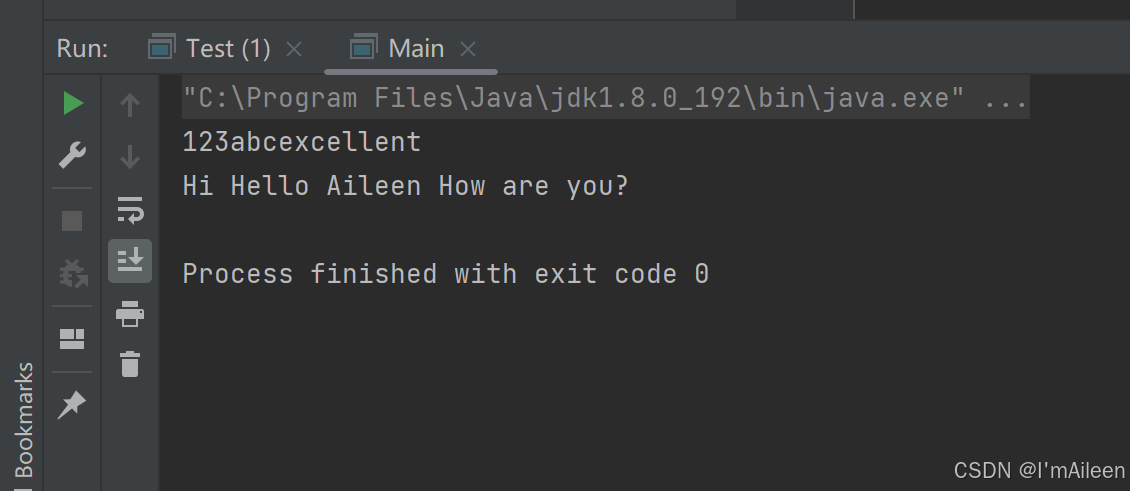Open run configuration wrench settings
This screenshot has width=1130, height=491.
pyautogui.click(x=73, y=155)
